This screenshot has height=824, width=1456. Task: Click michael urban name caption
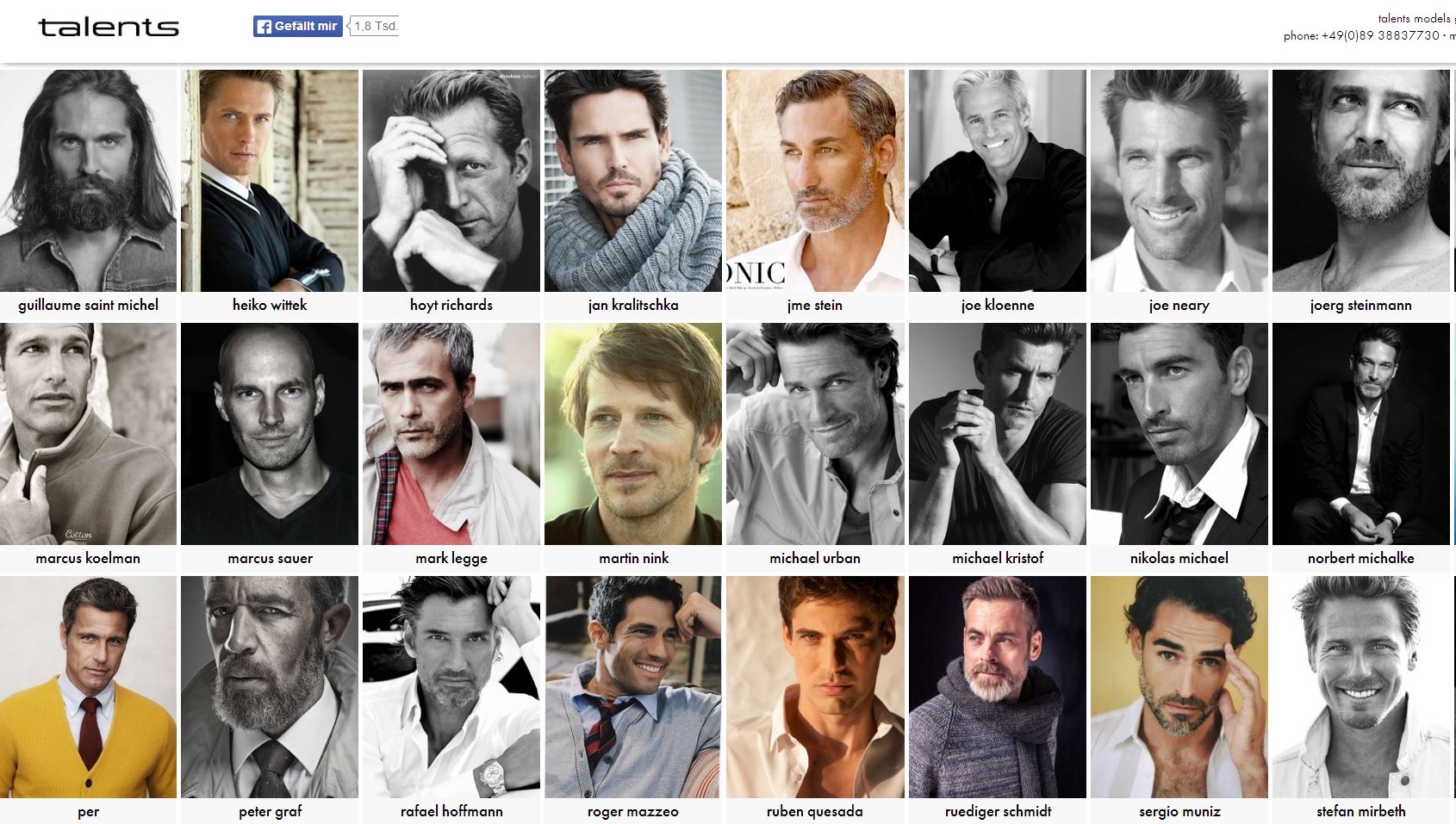click(x=815, y=558)
